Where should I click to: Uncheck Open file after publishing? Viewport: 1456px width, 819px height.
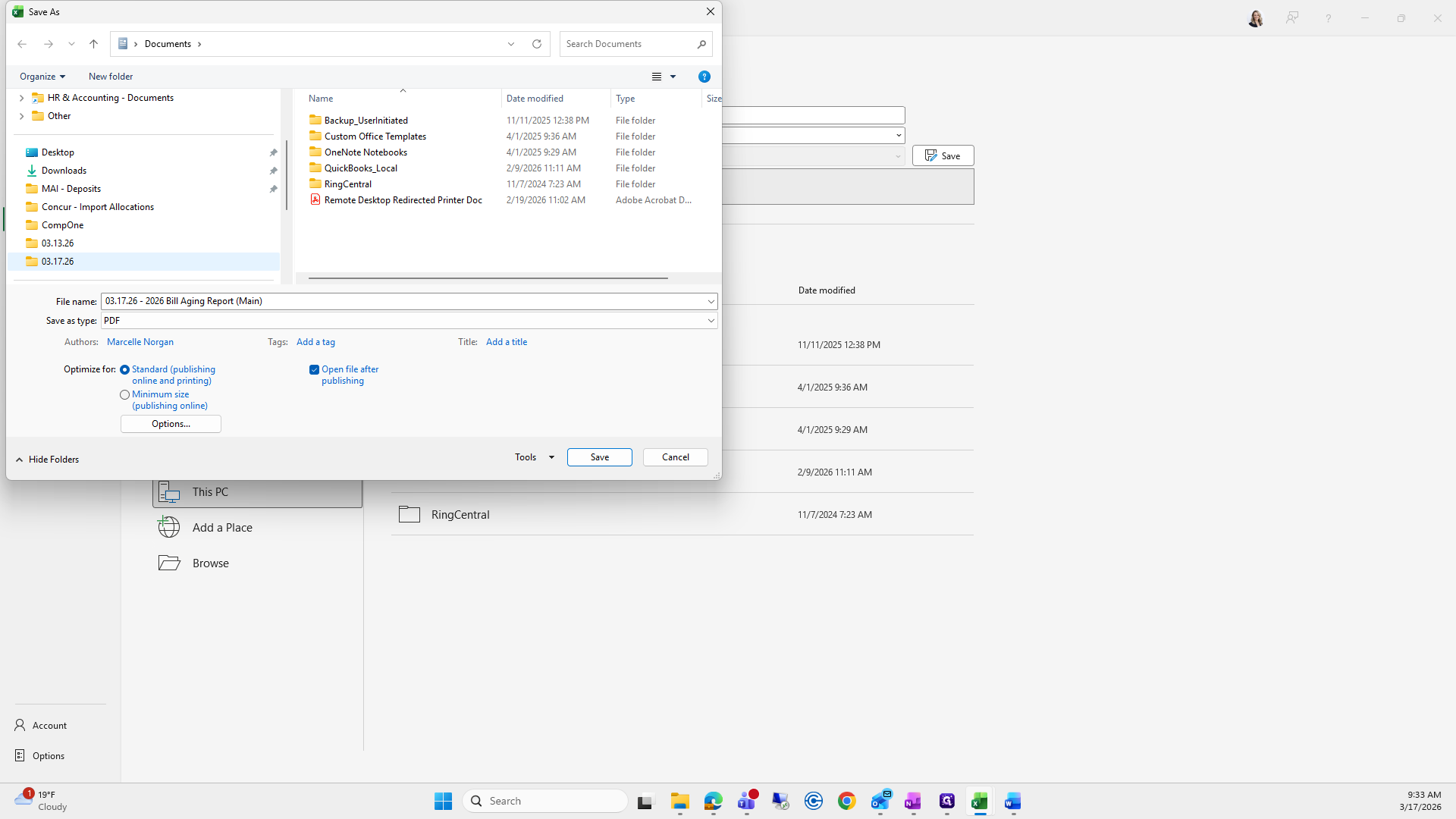[x=314, y=370]
